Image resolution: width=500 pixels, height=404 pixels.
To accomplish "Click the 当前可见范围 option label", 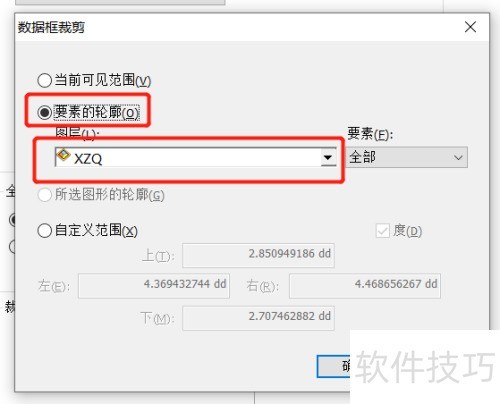I will click(103, 80).
